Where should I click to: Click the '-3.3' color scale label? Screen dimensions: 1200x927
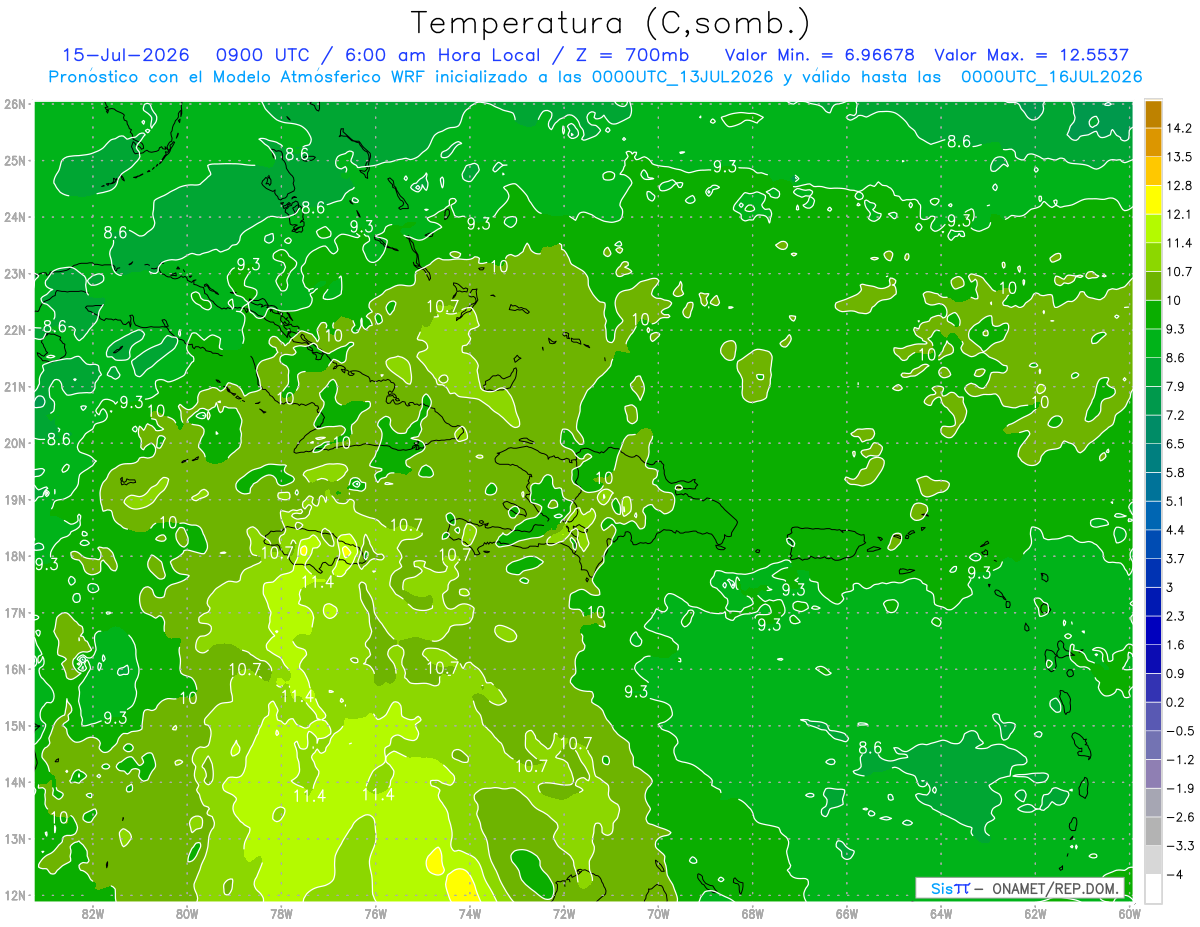click(1179, 845)
